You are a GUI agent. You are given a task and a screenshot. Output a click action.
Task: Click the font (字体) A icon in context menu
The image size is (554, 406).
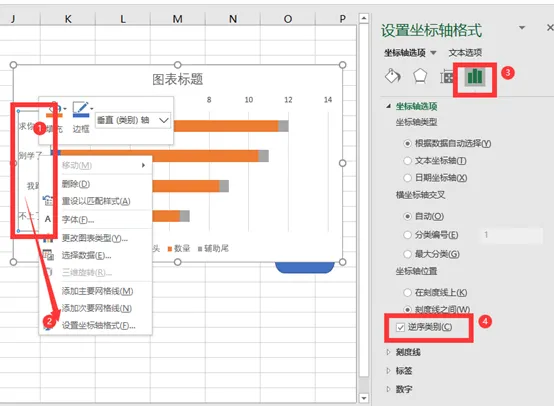point(48,219)
